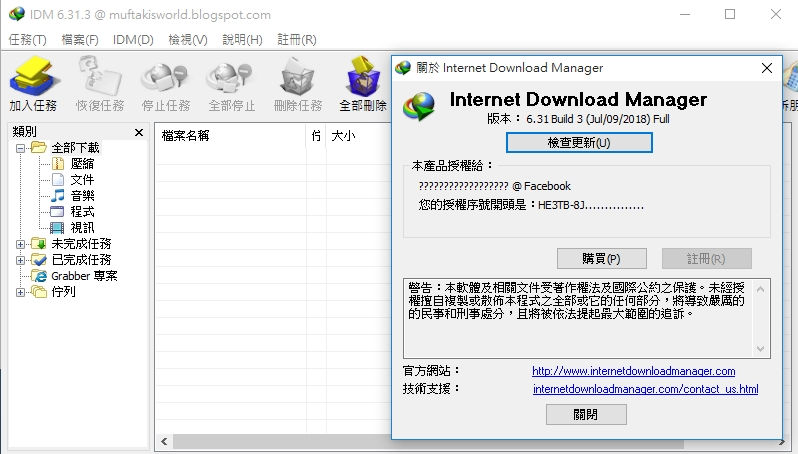Image resolution: width=798 pixels, height=454 pixels.
Task: Open the IDM(D) menu
Action: (x=133, y=40)
